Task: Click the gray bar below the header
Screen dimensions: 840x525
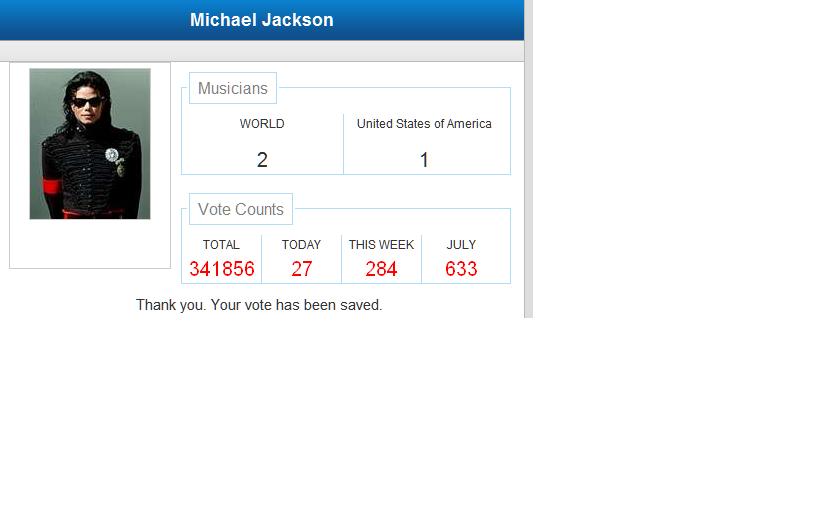Action: (261, 51)
